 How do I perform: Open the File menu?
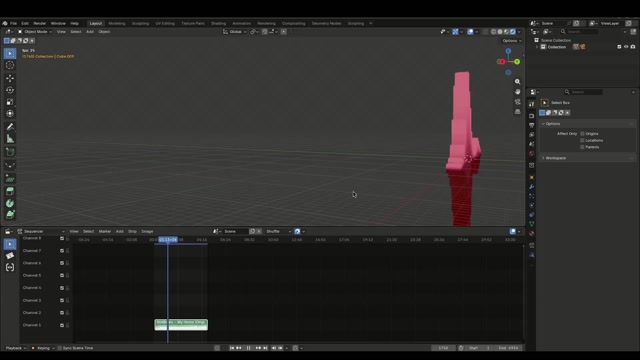[x=13, y=23]
